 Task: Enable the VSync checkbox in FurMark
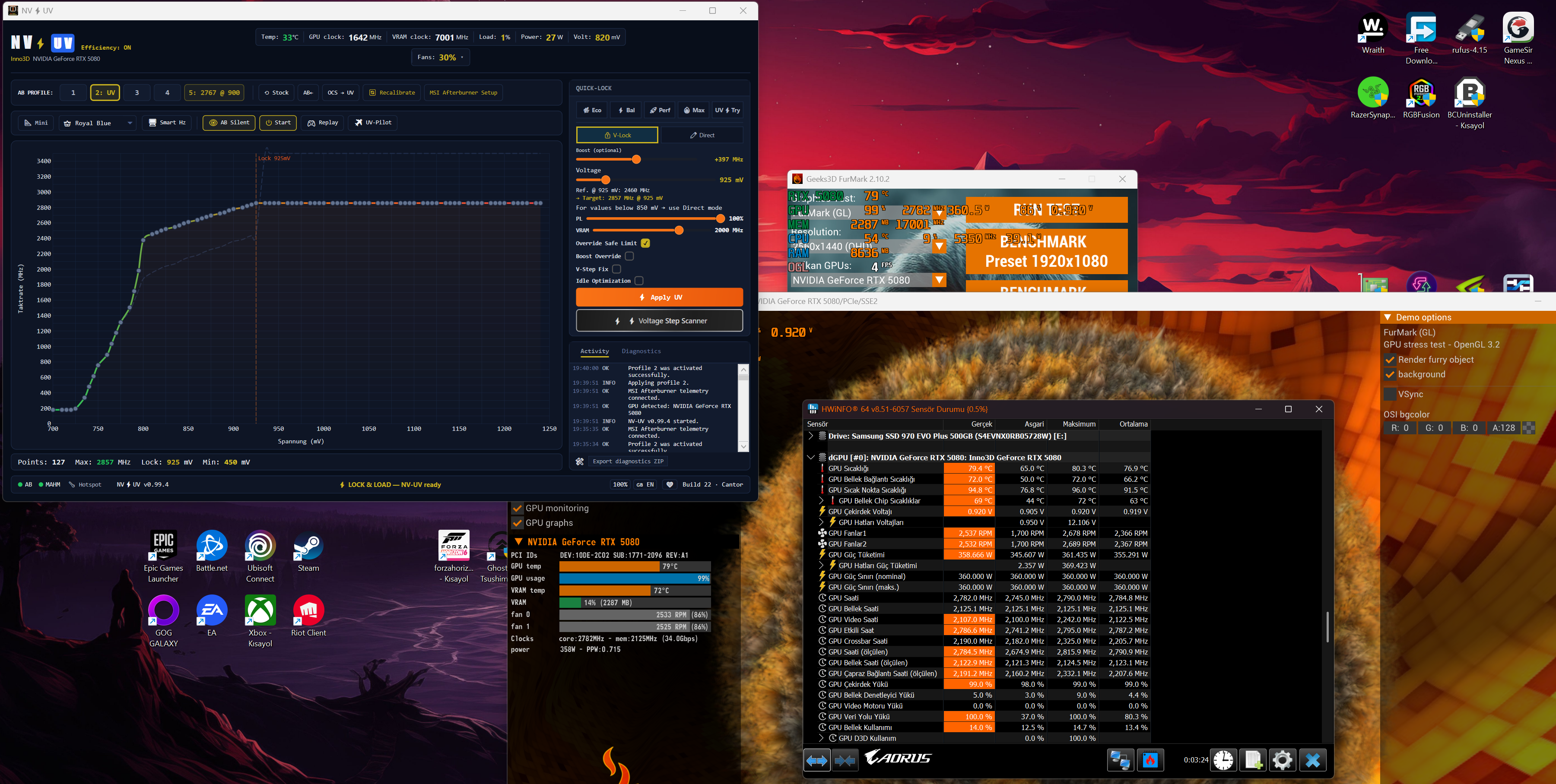click(x=1390, y=394)
